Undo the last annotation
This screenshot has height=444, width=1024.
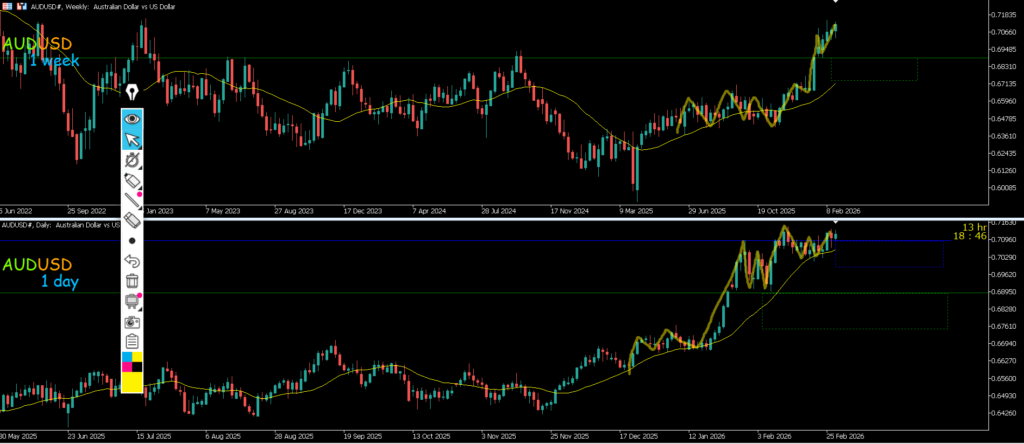131,262
